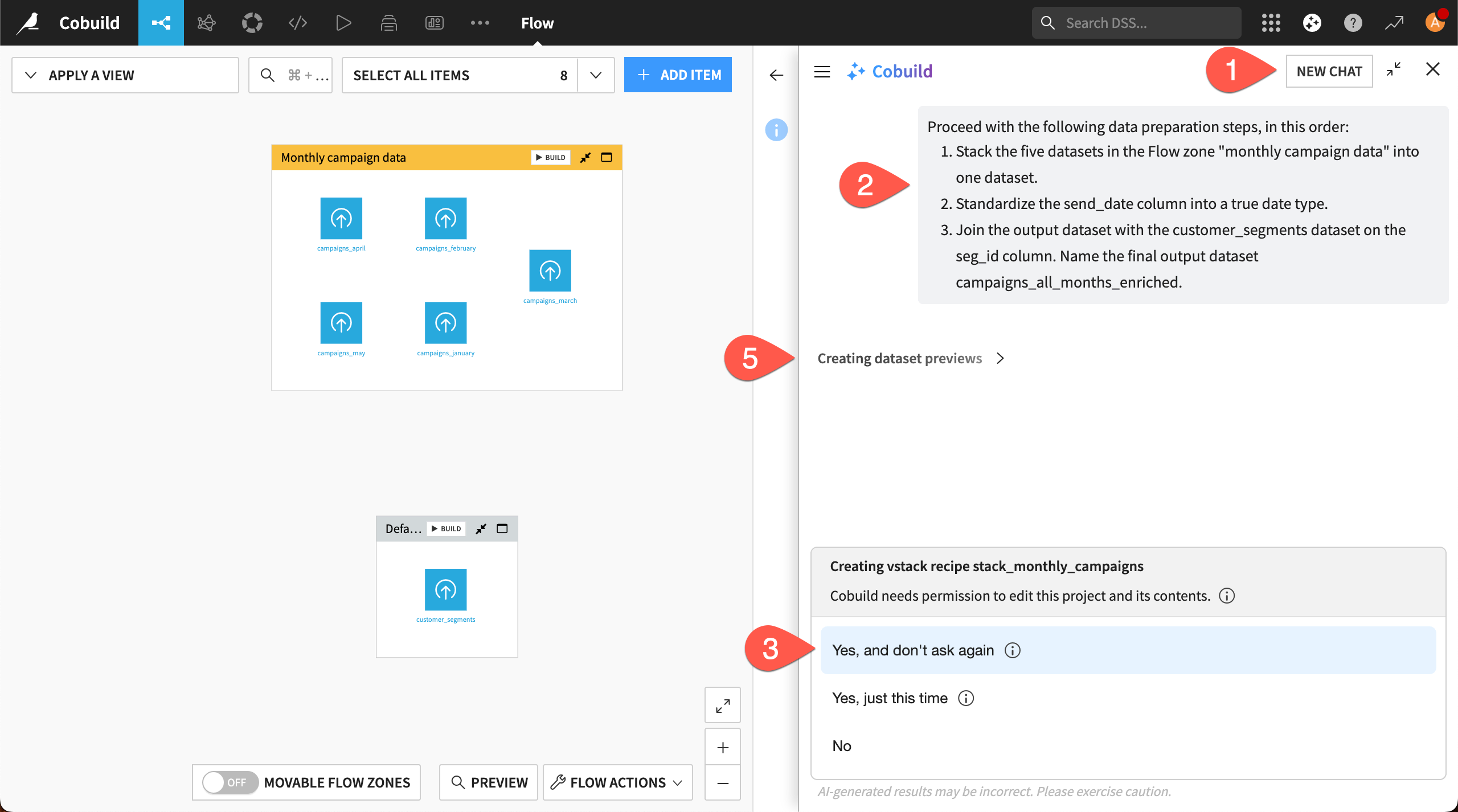Click the Cobuild project name in header
1458x812 pixels.
pyautogui.click(x=89, y=23)
